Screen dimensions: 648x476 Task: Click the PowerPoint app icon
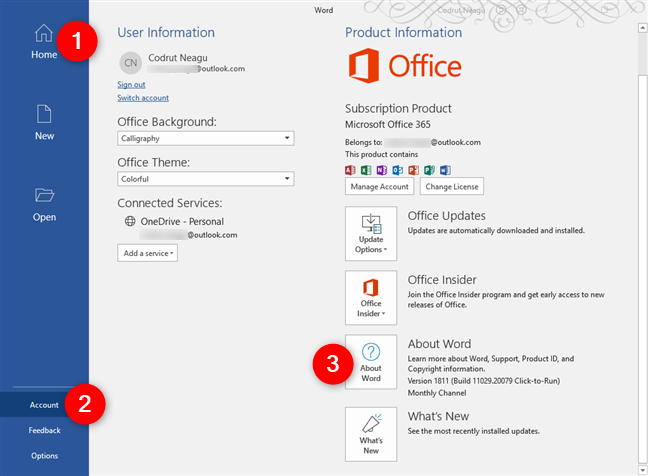pyautogui.click(x=413, y=170)
